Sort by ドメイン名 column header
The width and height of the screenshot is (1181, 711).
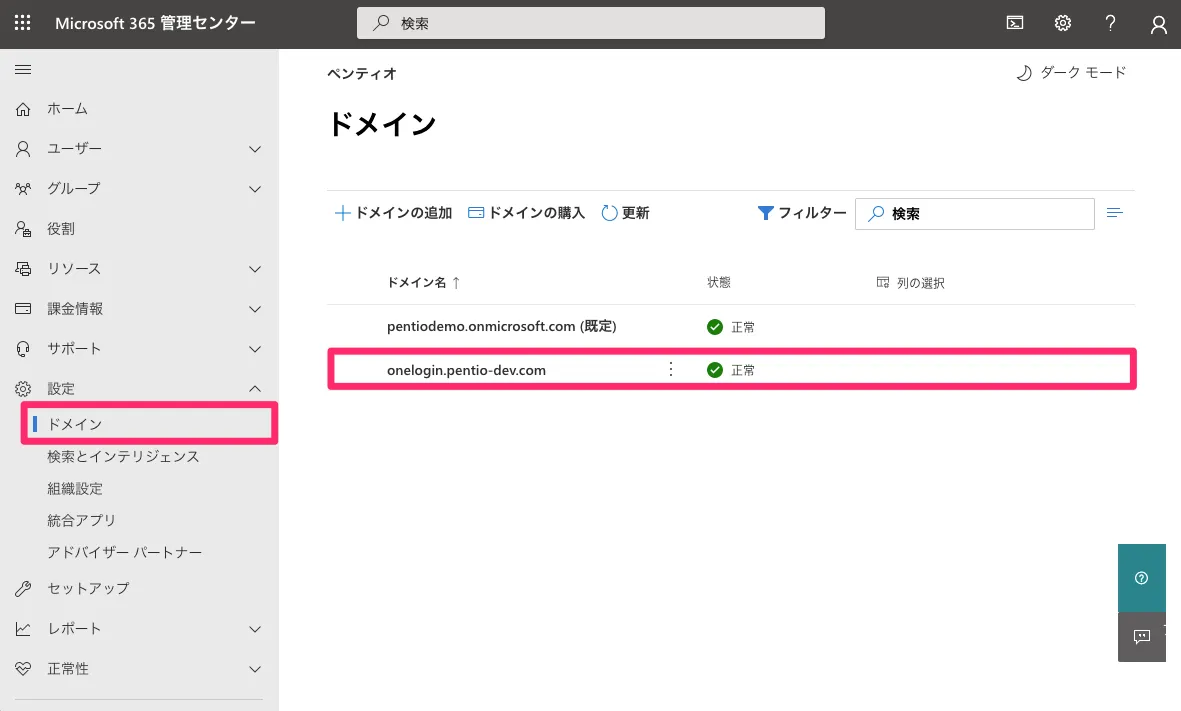pyautogui.click(x=417, y=283)
